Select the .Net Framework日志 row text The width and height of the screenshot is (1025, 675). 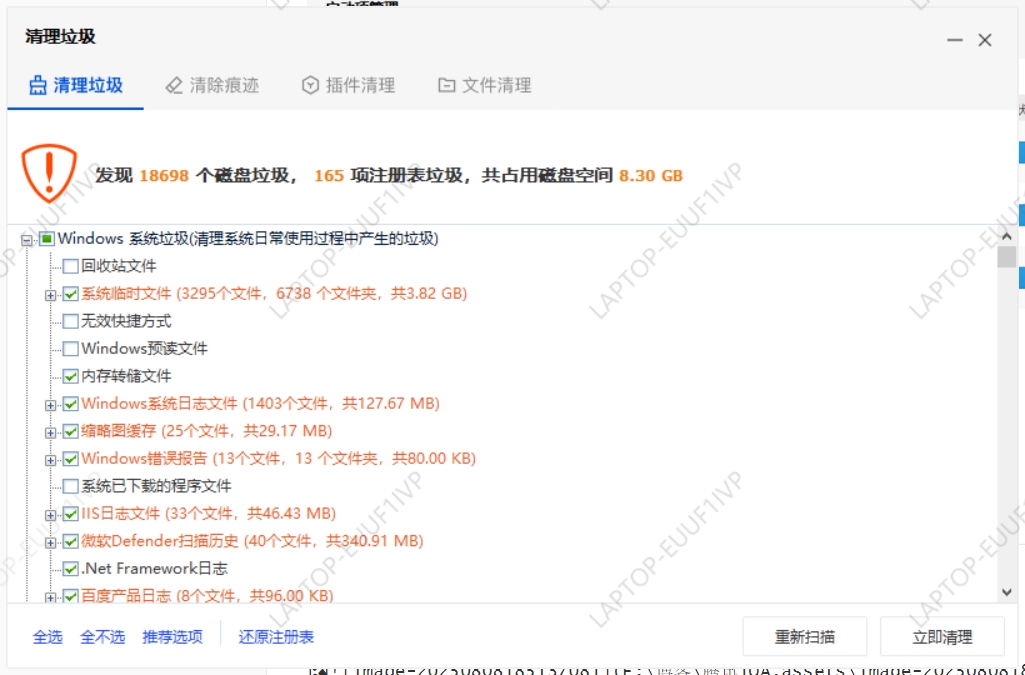154,568
